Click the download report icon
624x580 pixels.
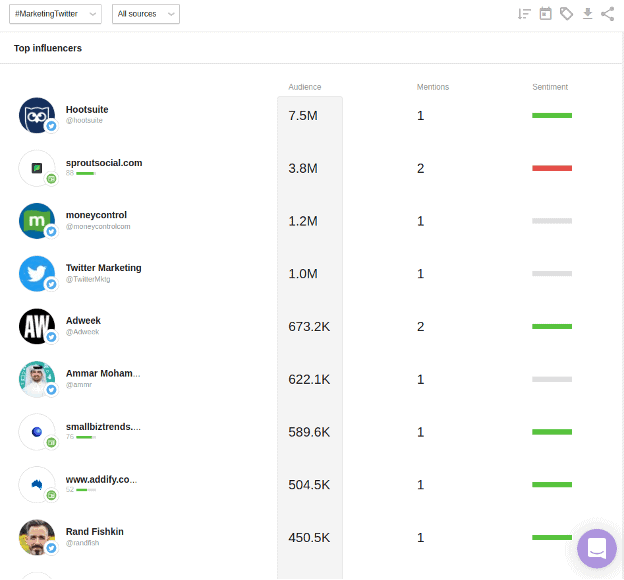(x=587, y=14)
